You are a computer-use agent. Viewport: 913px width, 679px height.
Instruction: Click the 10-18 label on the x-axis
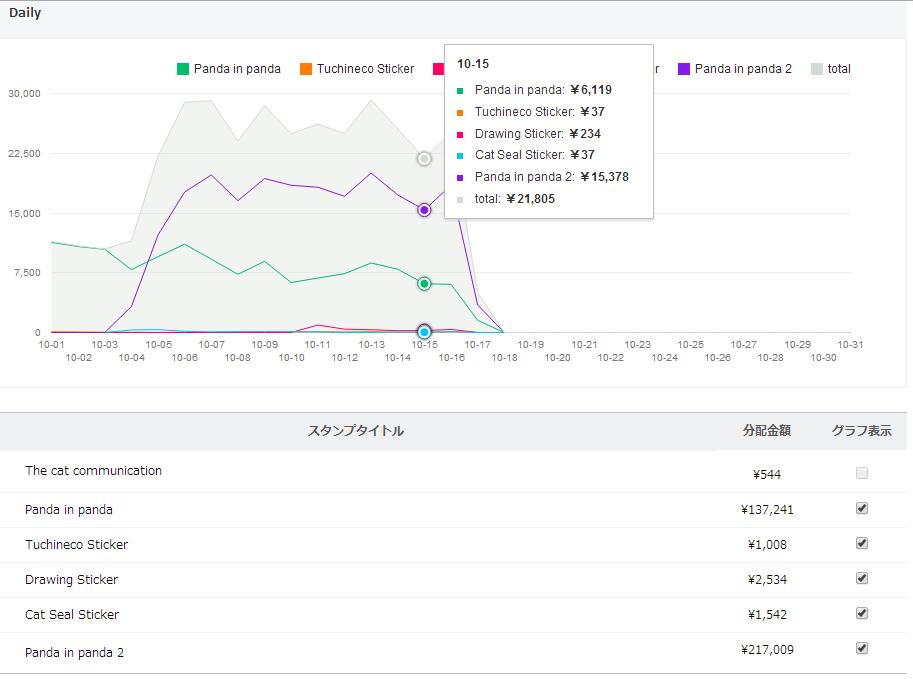point(504,357)
